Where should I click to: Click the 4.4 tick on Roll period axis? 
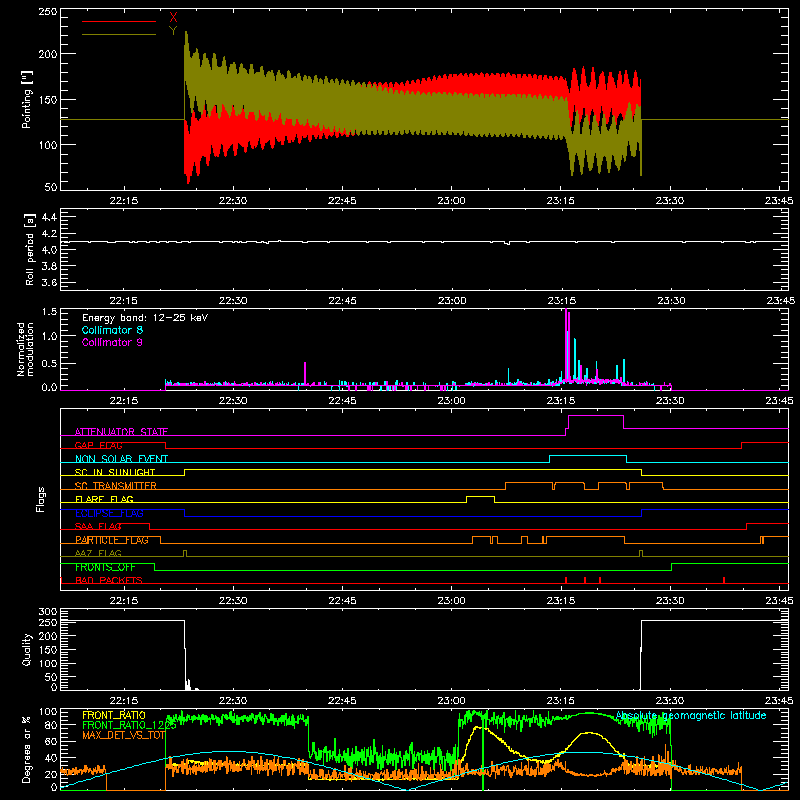(49, 217)
